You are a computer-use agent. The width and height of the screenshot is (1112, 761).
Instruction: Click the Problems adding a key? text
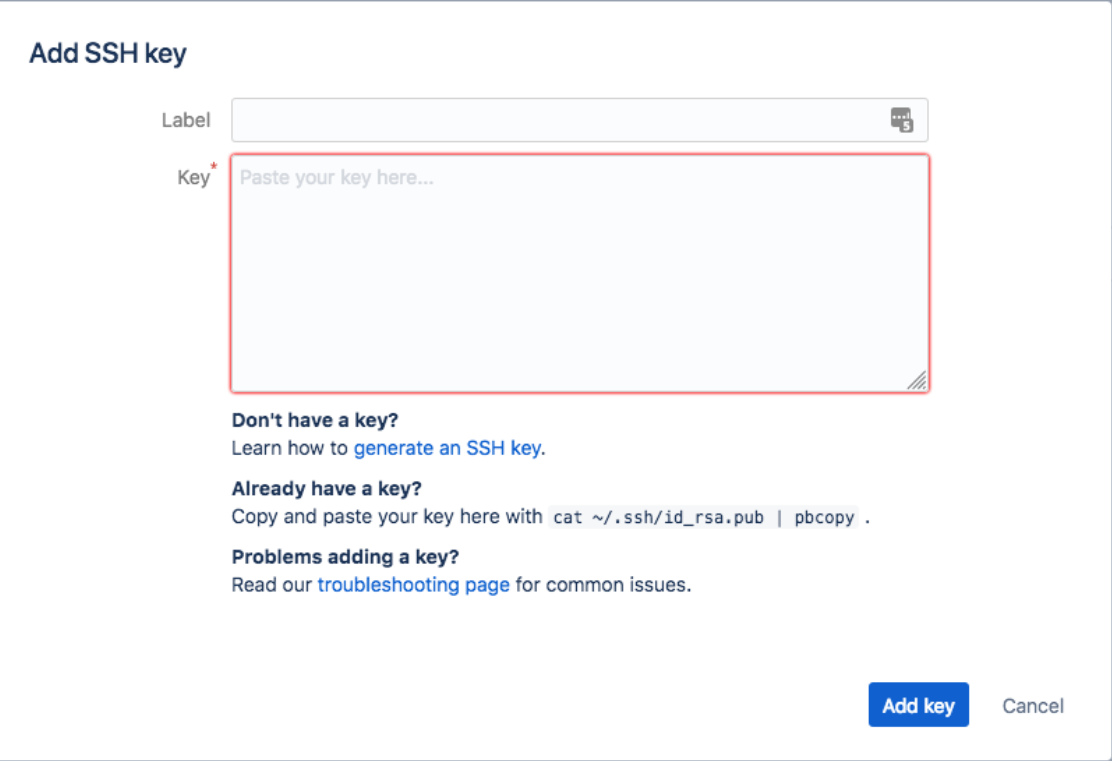point(345,557)
